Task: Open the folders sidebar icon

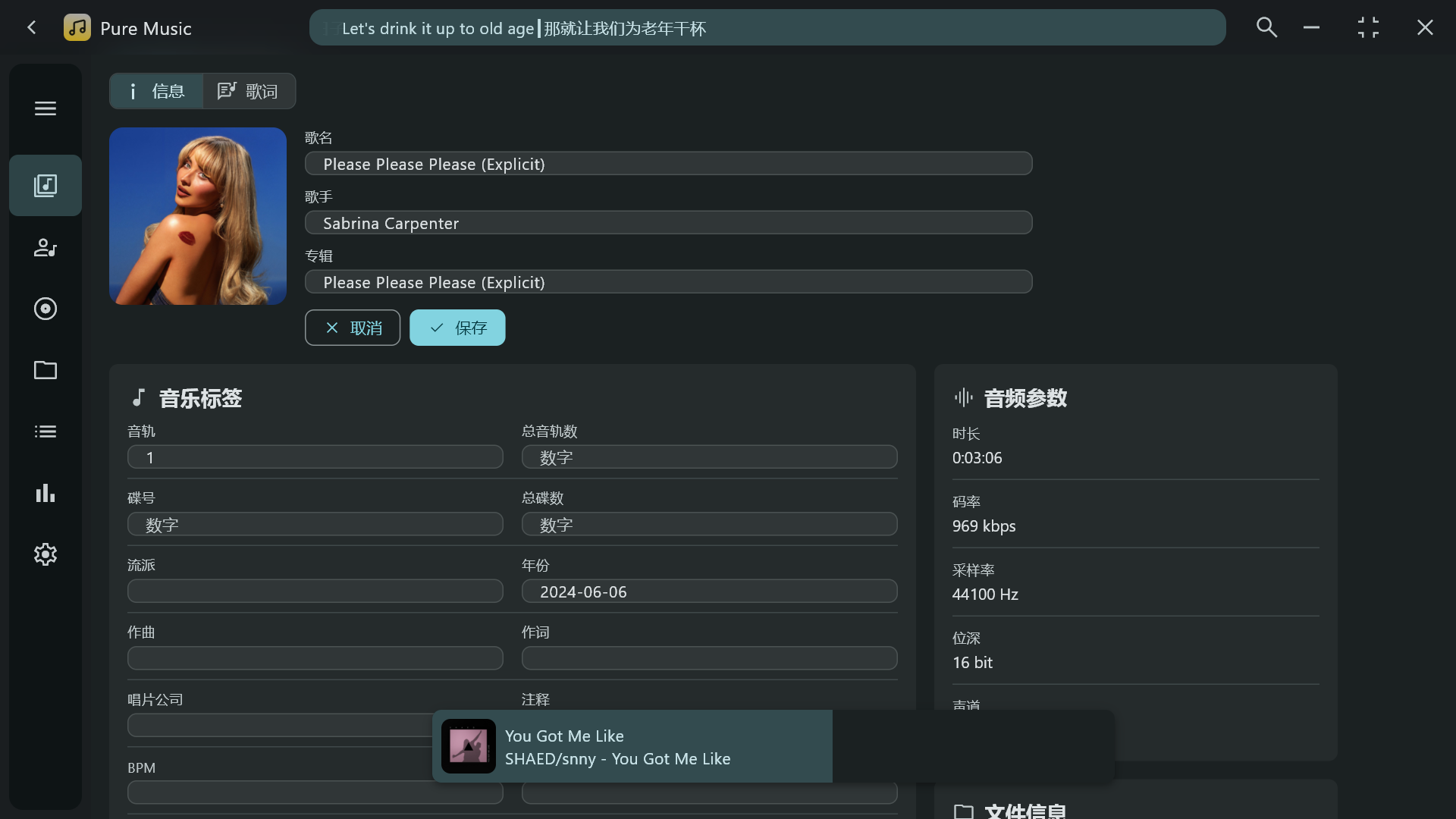Action: 45,370
